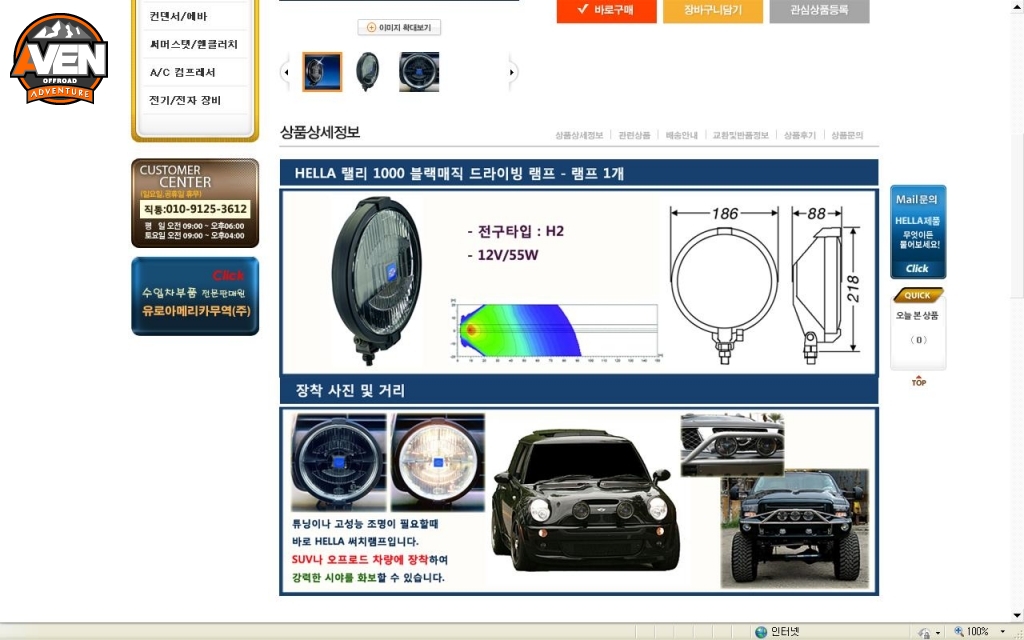Click the 장착 사진 및 거리 heading

coord(350,391)
